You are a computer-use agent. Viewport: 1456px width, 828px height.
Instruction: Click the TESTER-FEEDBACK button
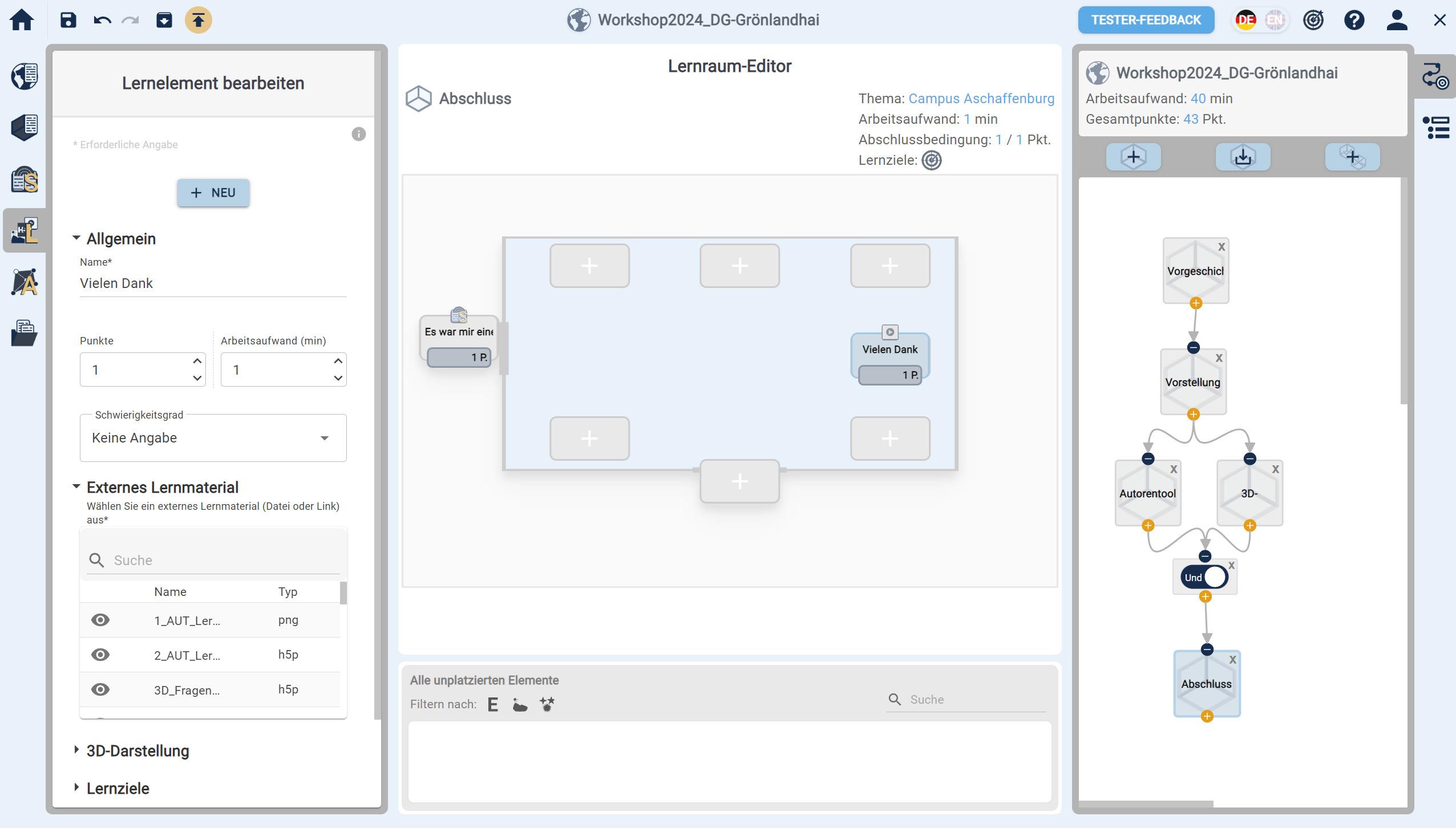(x=1146, y=20)
